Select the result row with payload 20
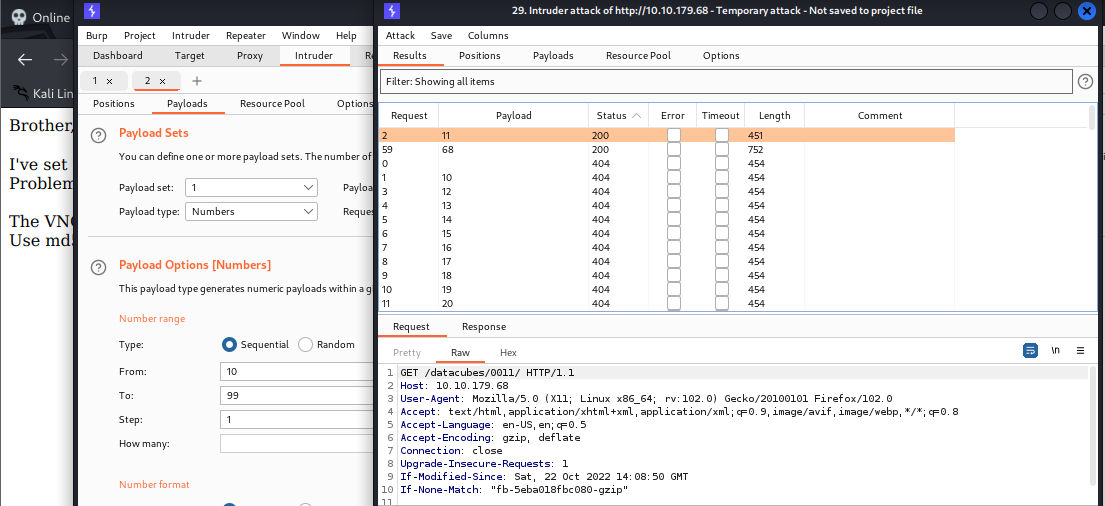This screenshot has height=506, width=1105. click(667, 303)
